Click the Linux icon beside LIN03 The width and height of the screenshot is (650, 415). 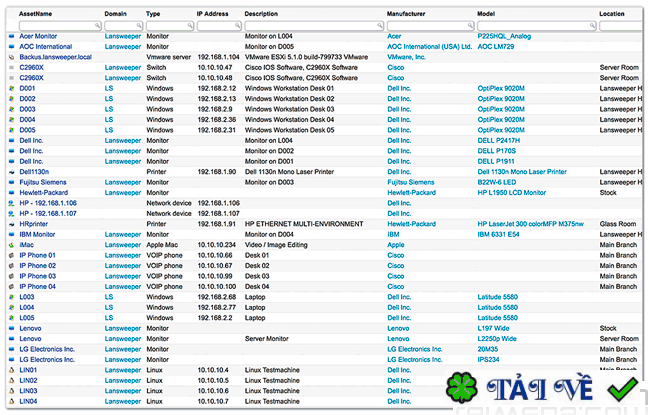12,391
